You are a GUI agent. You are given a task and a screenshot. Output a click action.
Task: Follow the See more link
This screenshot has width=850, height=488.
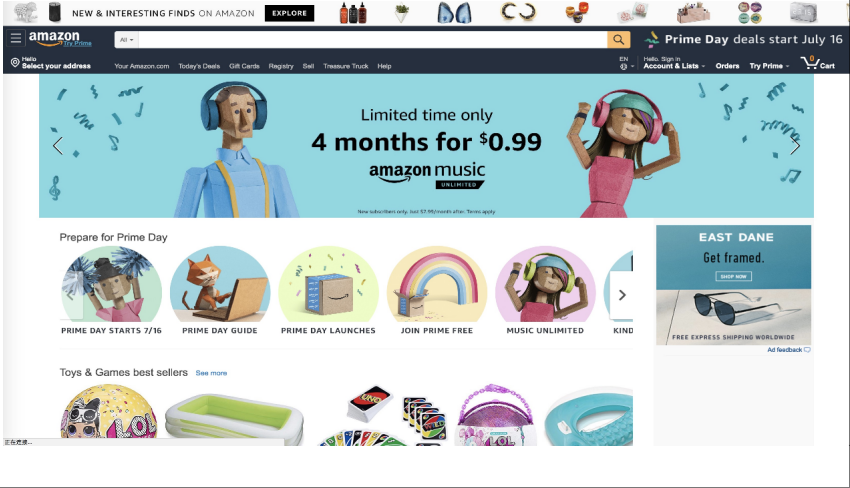pyautogui.click(x=211, y=373)
